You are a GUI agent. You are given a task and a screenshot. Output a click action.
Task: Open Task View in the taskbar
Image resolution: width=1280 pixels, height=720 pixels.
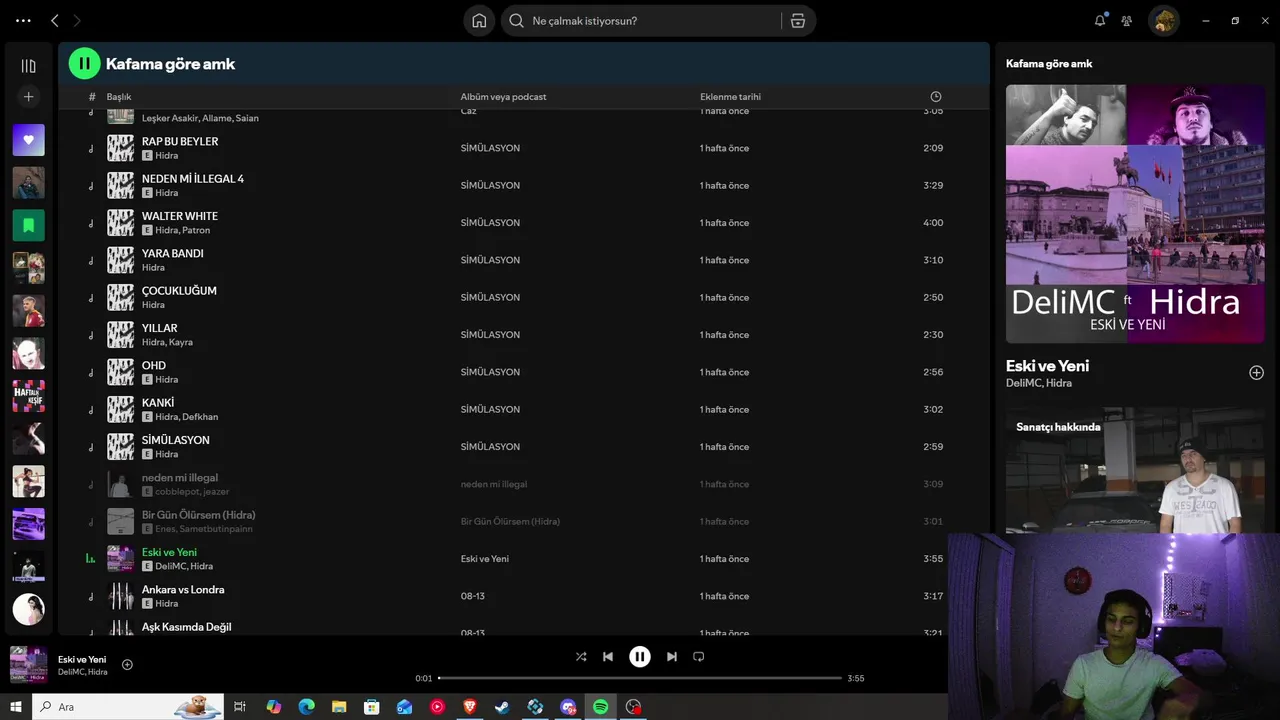tap(240, 707)
